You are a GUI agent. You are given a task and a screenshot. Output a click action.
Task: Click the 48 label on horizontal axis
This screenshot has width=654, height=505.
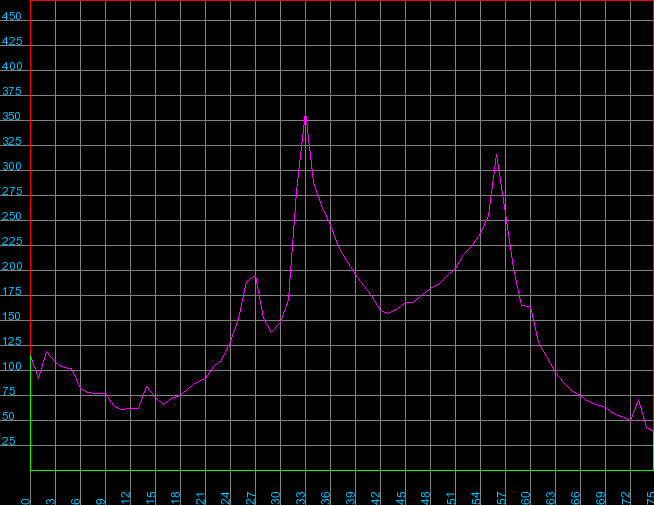(x=426, y=498)
